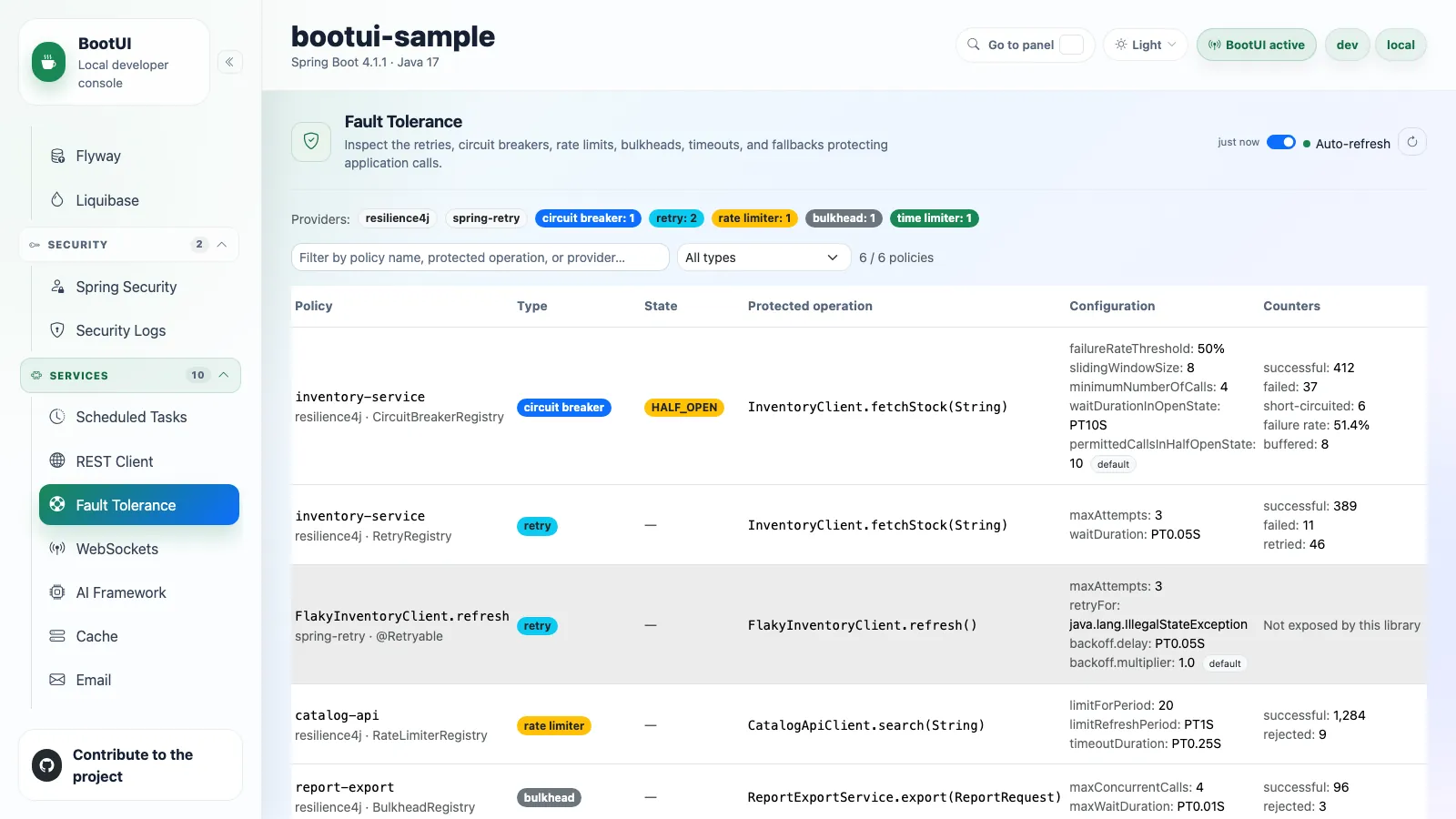Click the AI Framework chip icon
Image resolution: width=1456 pixels, height=819 pixels.
coord(57,592)
